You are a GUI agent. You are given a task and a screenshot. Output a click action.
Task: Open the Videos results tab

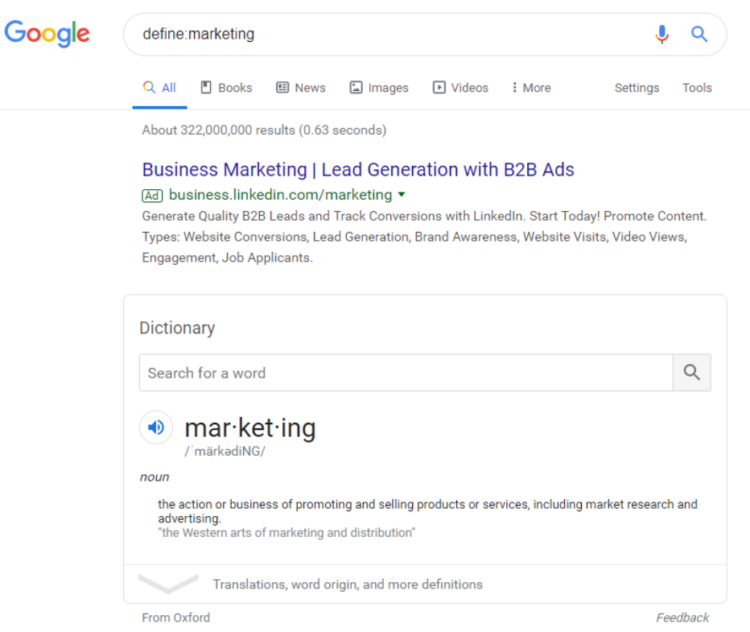(460, 88)
